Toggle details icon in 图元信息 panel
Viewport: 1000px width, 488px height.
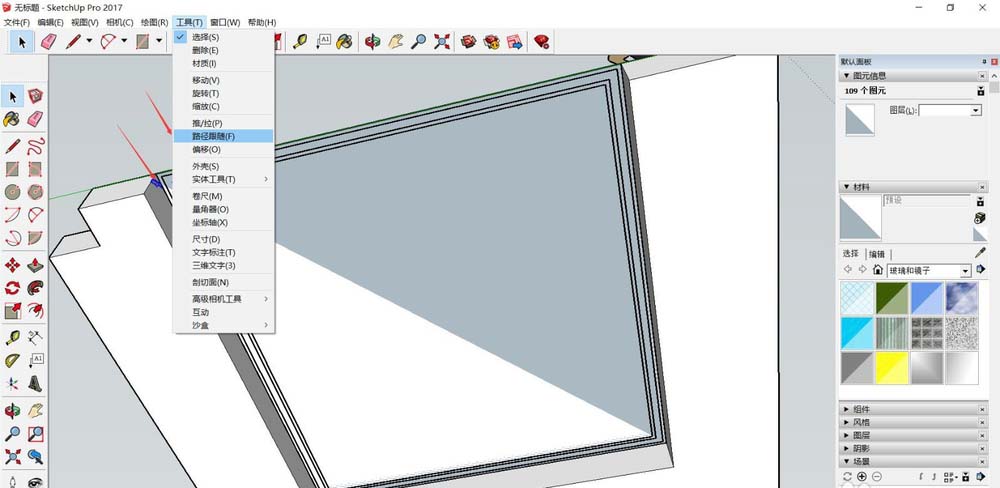tap(980, 91)
